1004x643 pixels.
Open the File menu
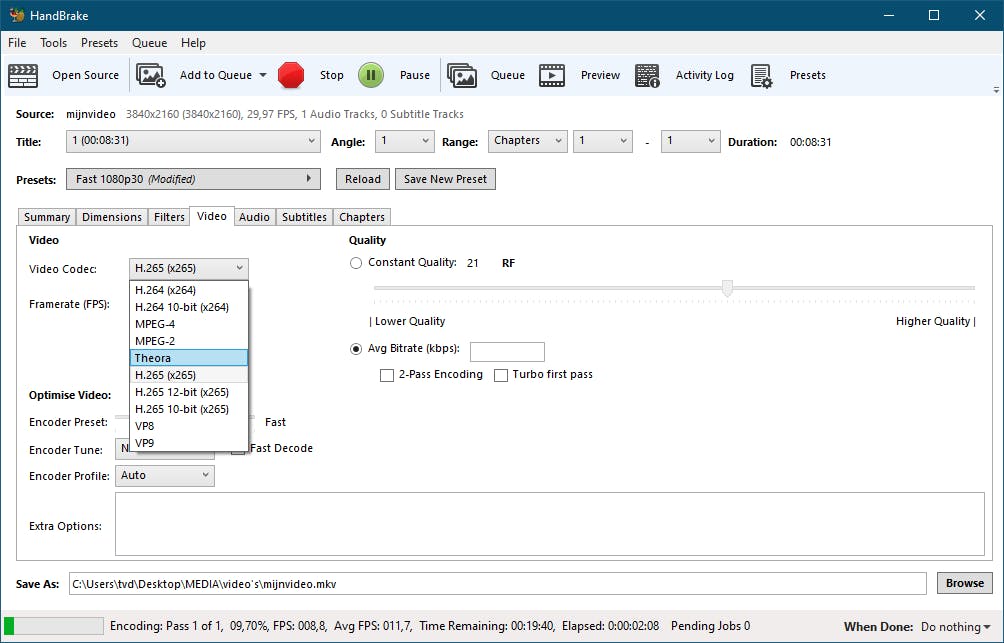click(x=17, y=43)
